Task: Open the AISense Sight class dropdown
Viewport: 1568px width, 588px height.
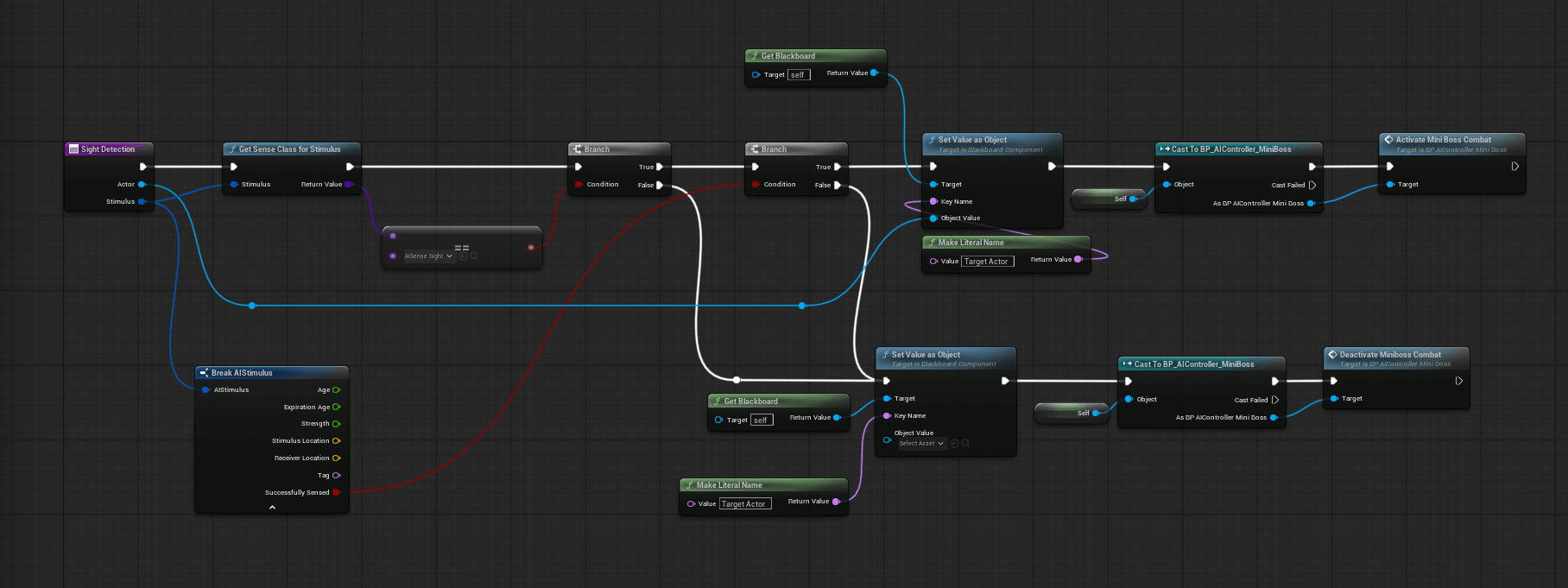Action: tap(429, 256)
